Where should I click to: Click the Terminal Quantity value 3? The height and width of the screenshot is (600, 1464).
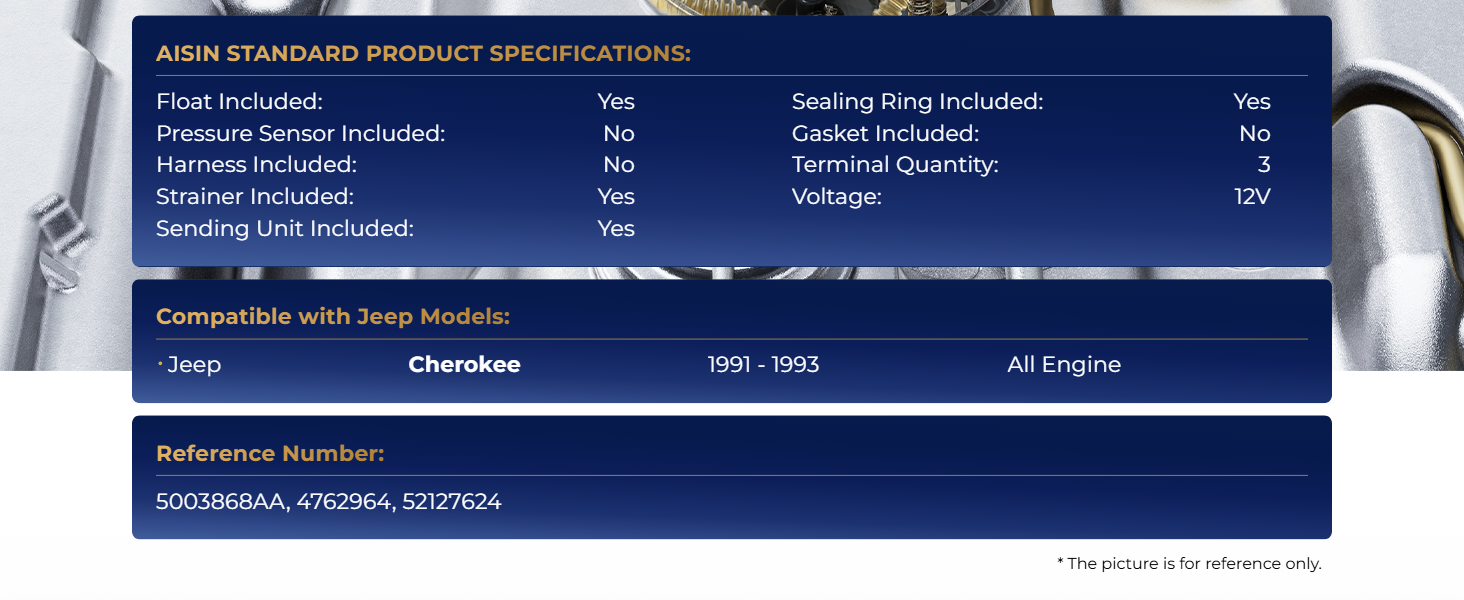click(1264, 165)
